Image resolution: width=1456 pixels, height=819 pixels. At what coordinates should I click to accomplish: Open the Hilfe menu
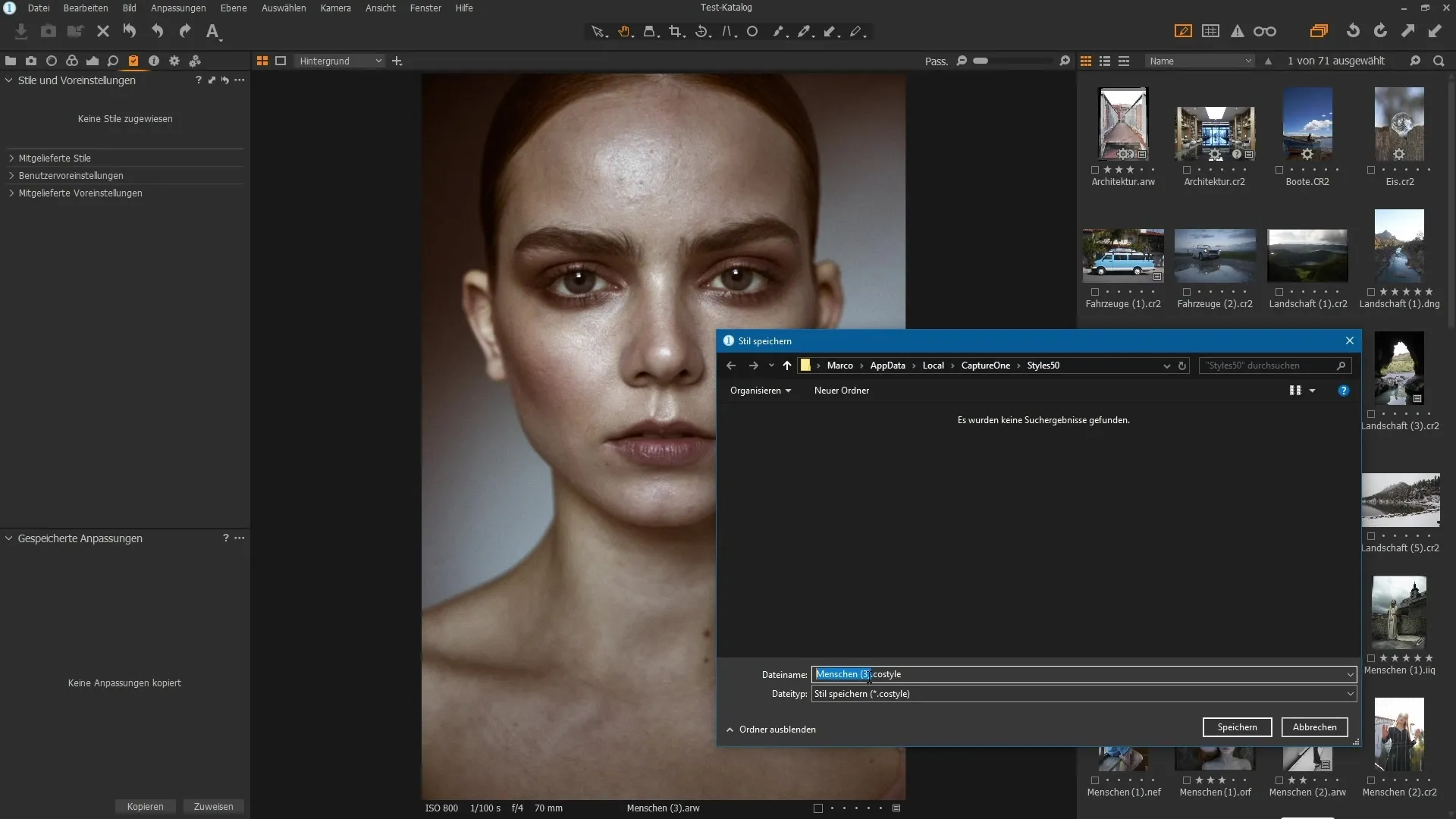[x=464, y=8]
